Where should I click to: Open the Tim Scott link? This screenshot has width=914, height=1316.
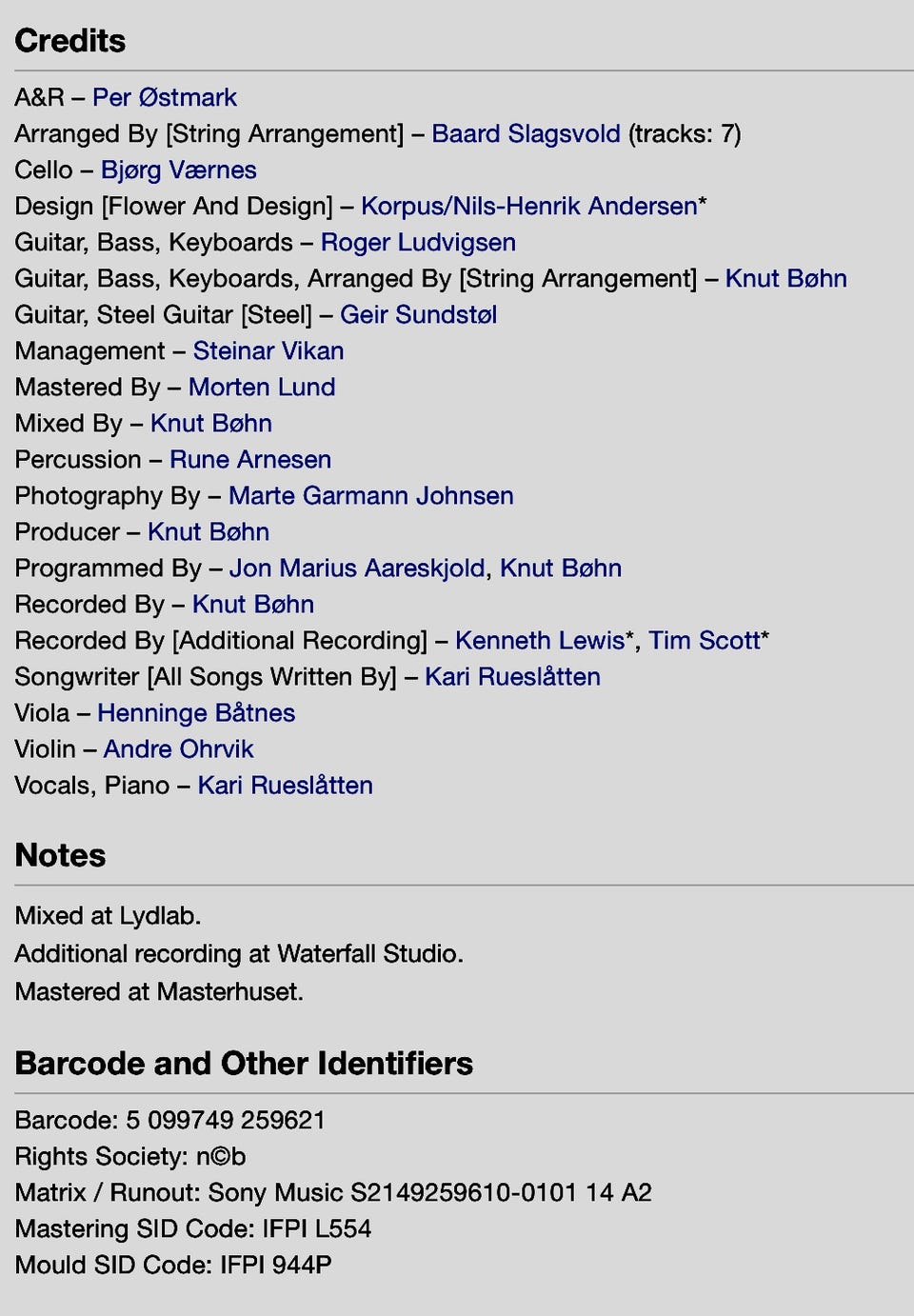point(705,640)
